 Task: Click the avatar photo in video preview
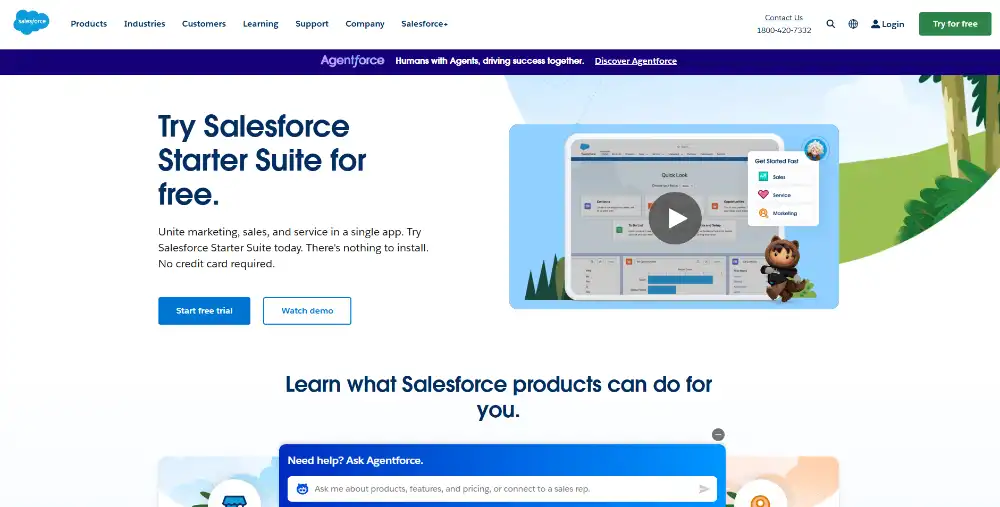(815, 149)
